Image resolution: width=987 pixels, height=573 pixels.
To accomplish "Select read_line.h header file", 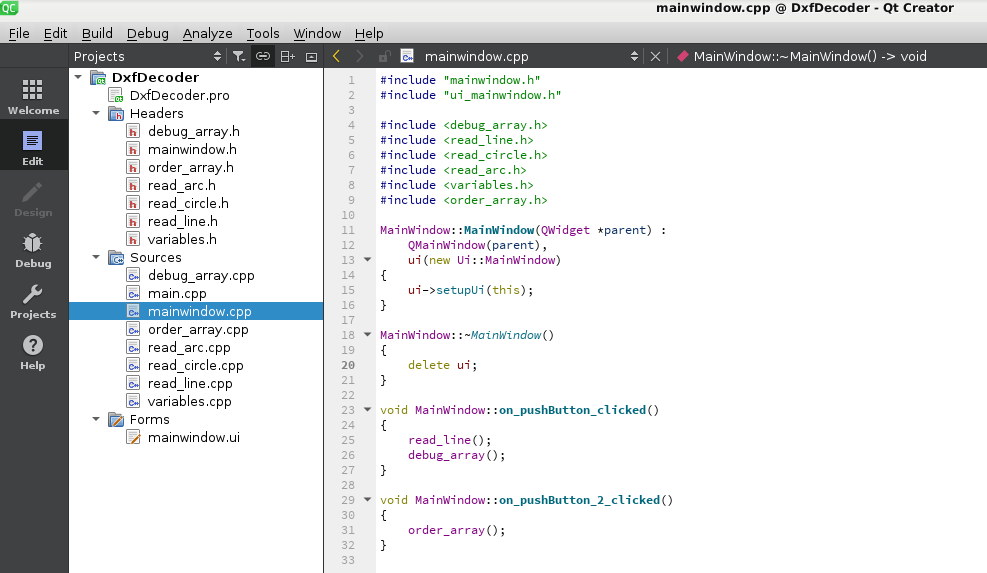I will pos(183,221).
